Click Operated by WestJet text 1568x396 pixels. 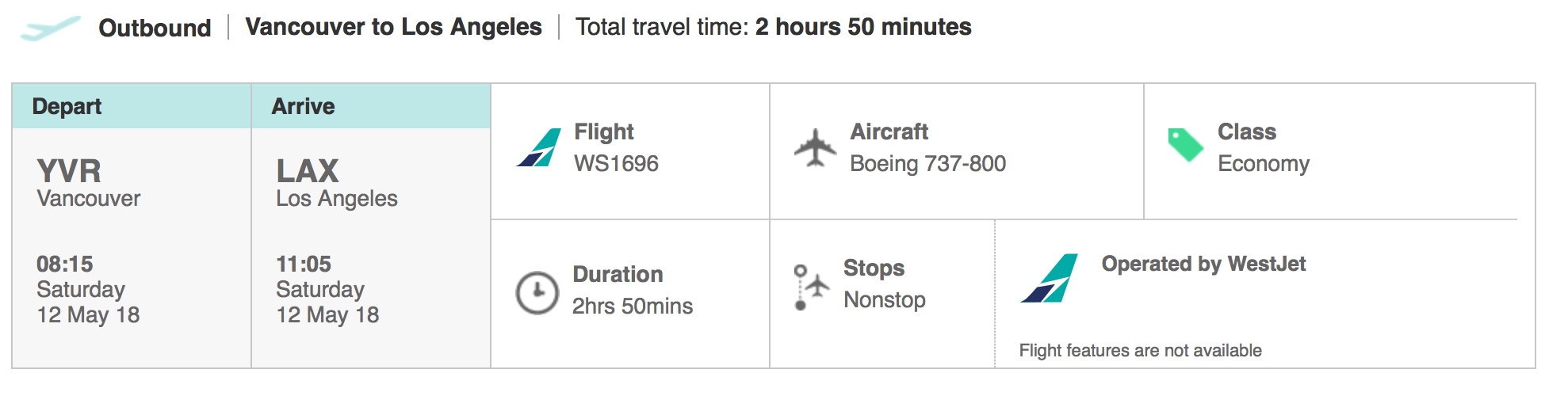coord(1203,264)
